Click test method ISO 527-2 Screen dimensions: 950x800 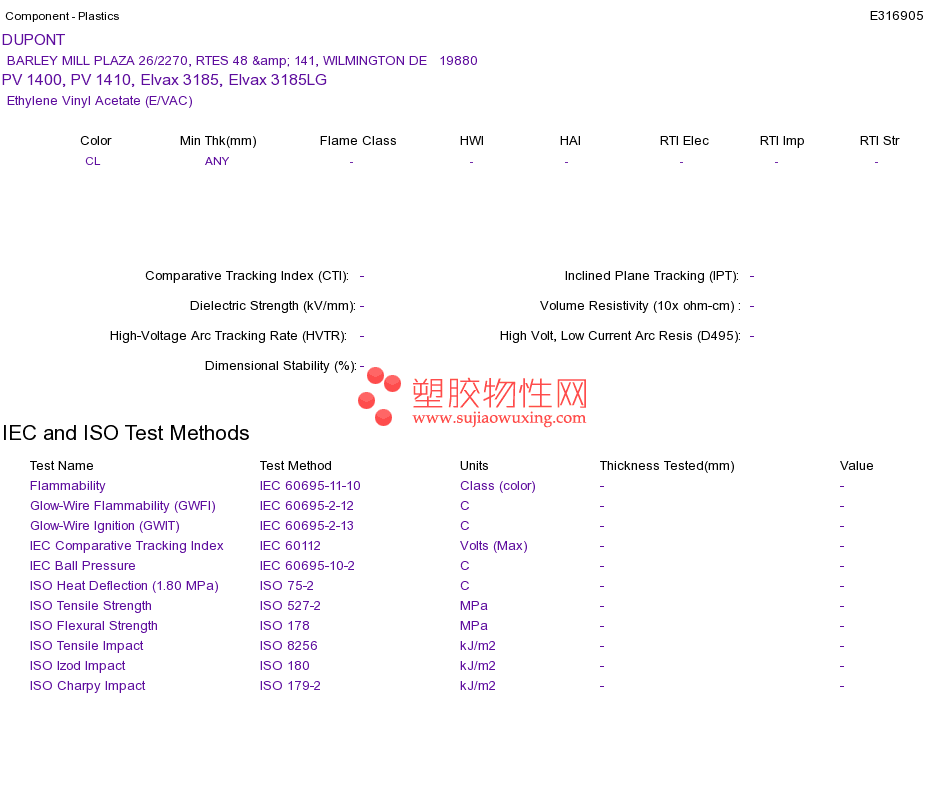(x=290, y=606)
